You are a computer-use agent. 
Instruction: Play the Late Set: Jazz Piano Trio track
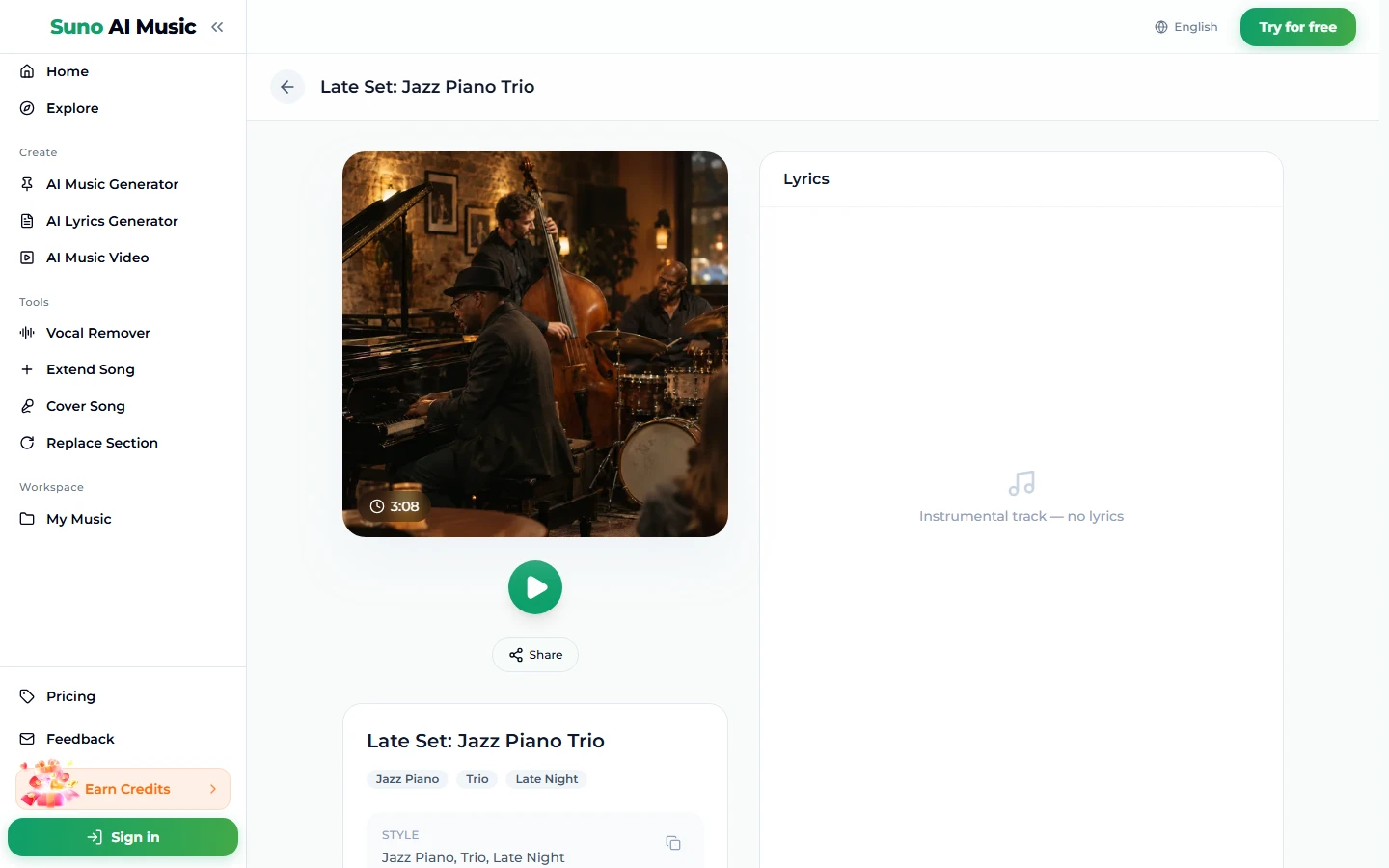[535, 587]
